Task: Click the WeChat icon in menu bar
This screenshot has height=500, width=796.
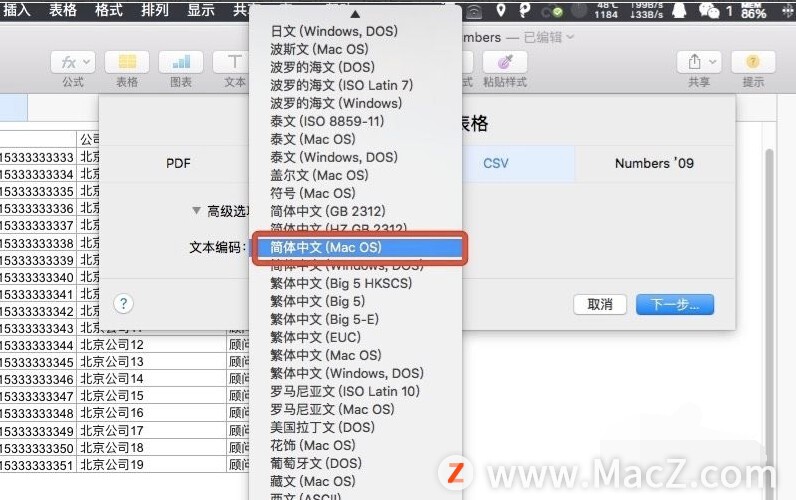Action: click(x=709, y=10)
